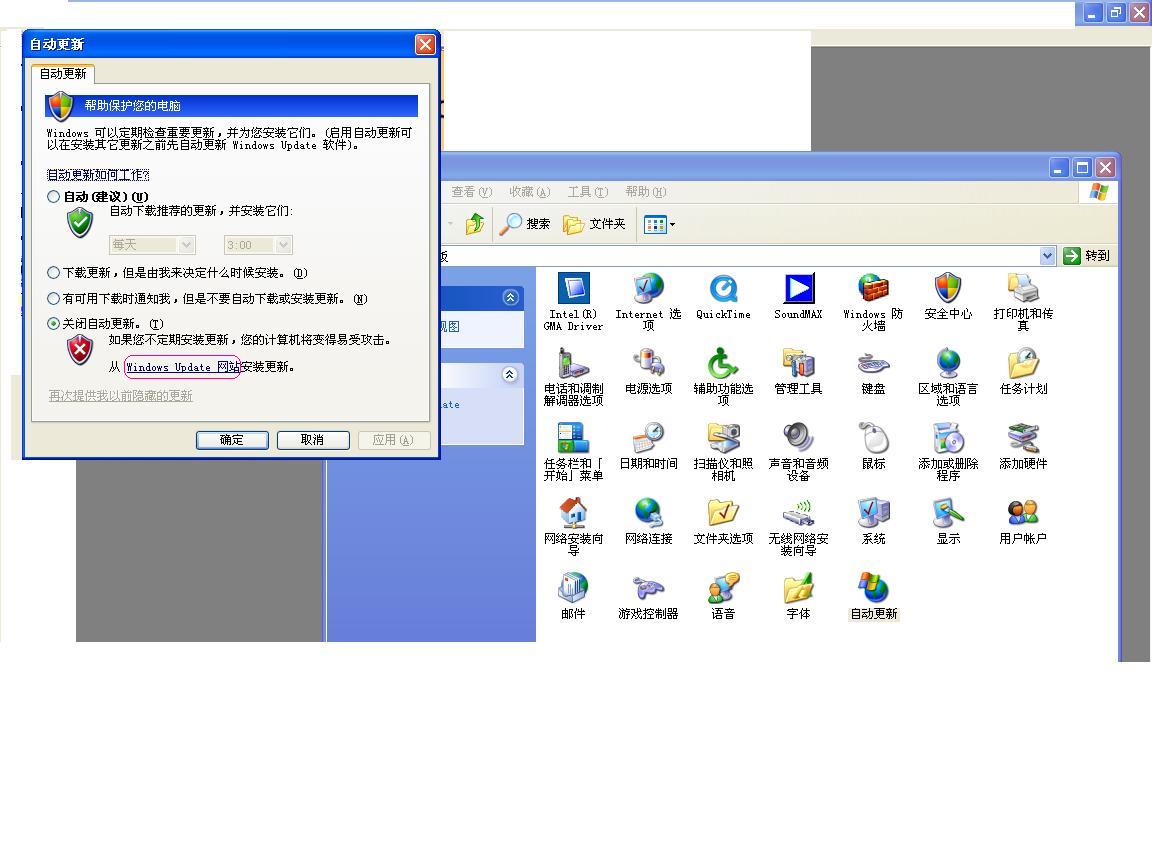Select 下载更新但由我决定安装 radio option

53,273
